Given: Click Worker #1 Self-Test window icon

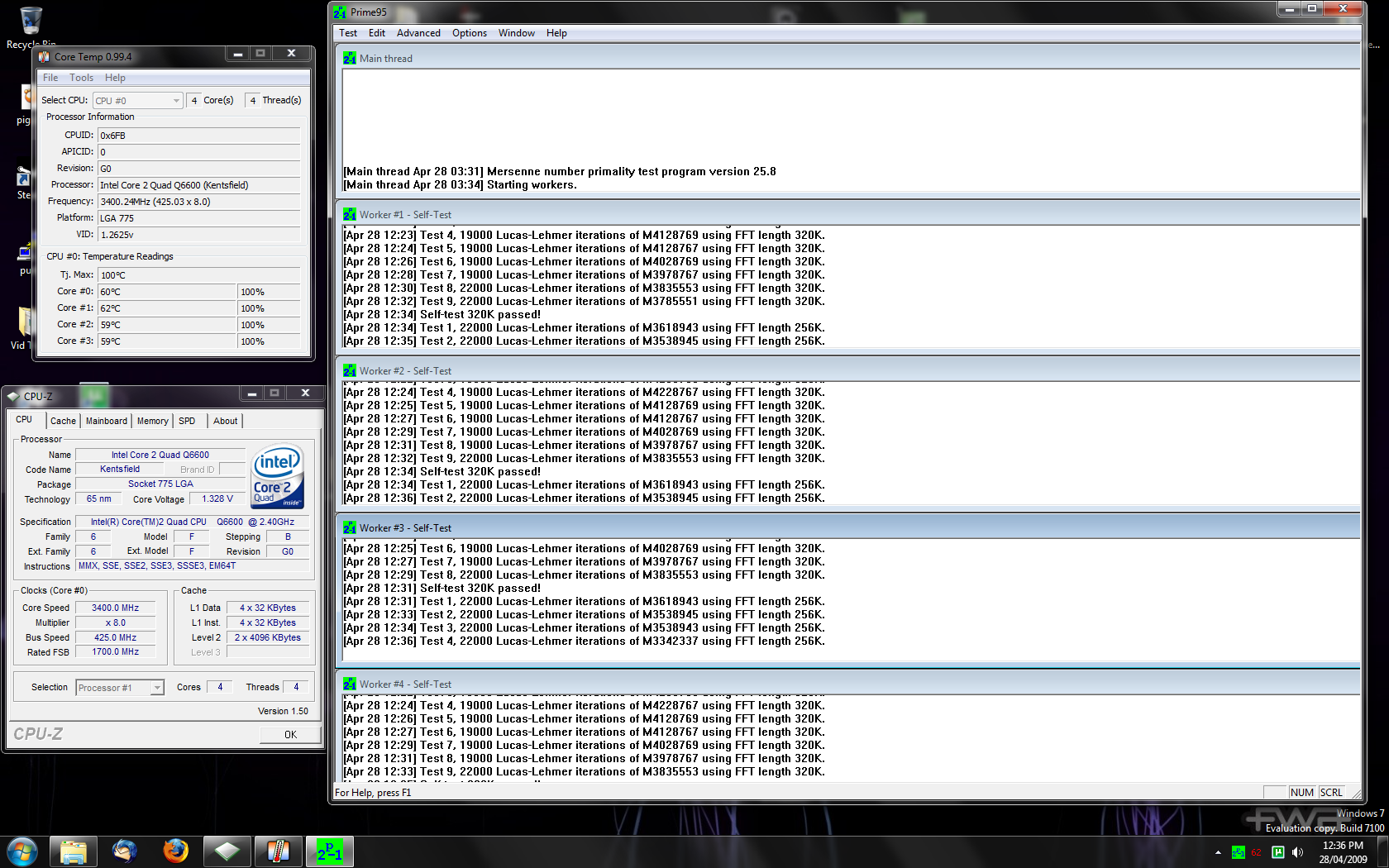Looking at the screenshot, I should click(350, 214).
